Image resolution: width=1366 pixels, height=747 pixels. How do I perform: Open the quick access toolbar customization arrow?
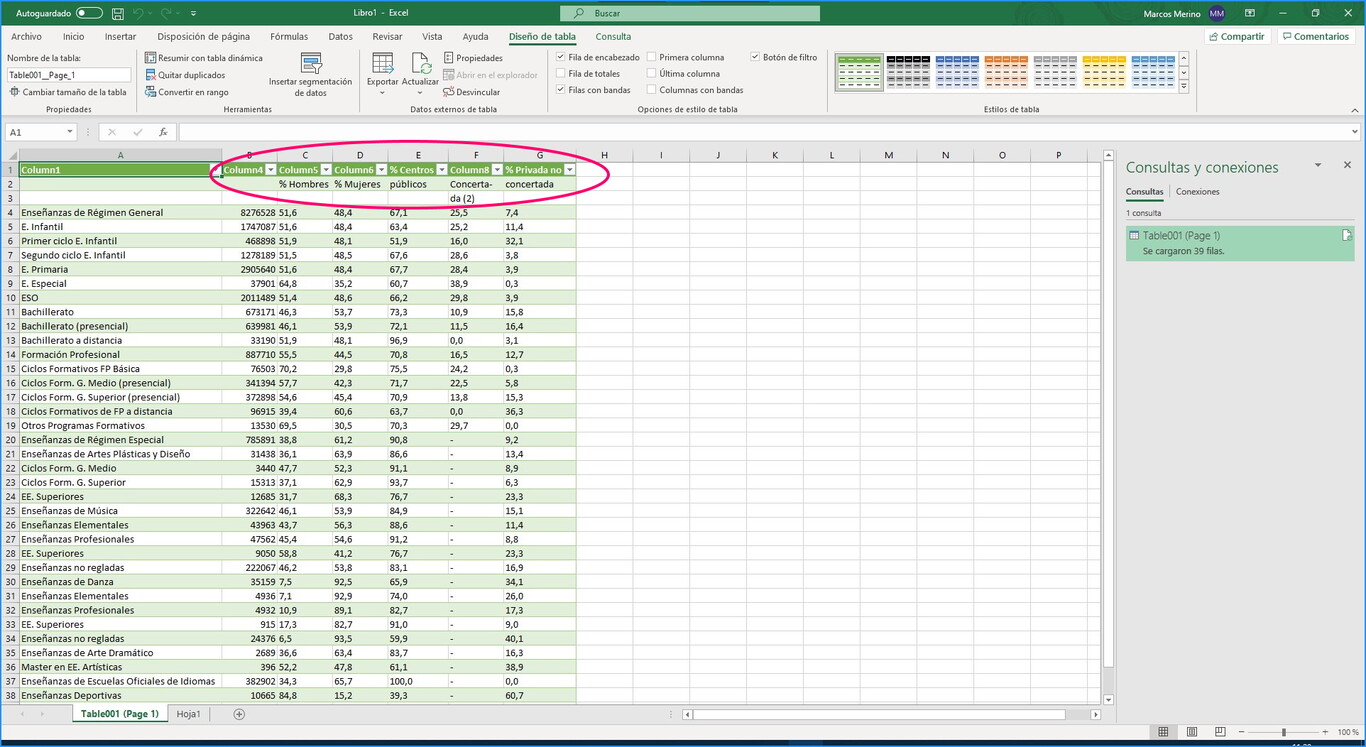pyautogui.click(x=193, y=13)
